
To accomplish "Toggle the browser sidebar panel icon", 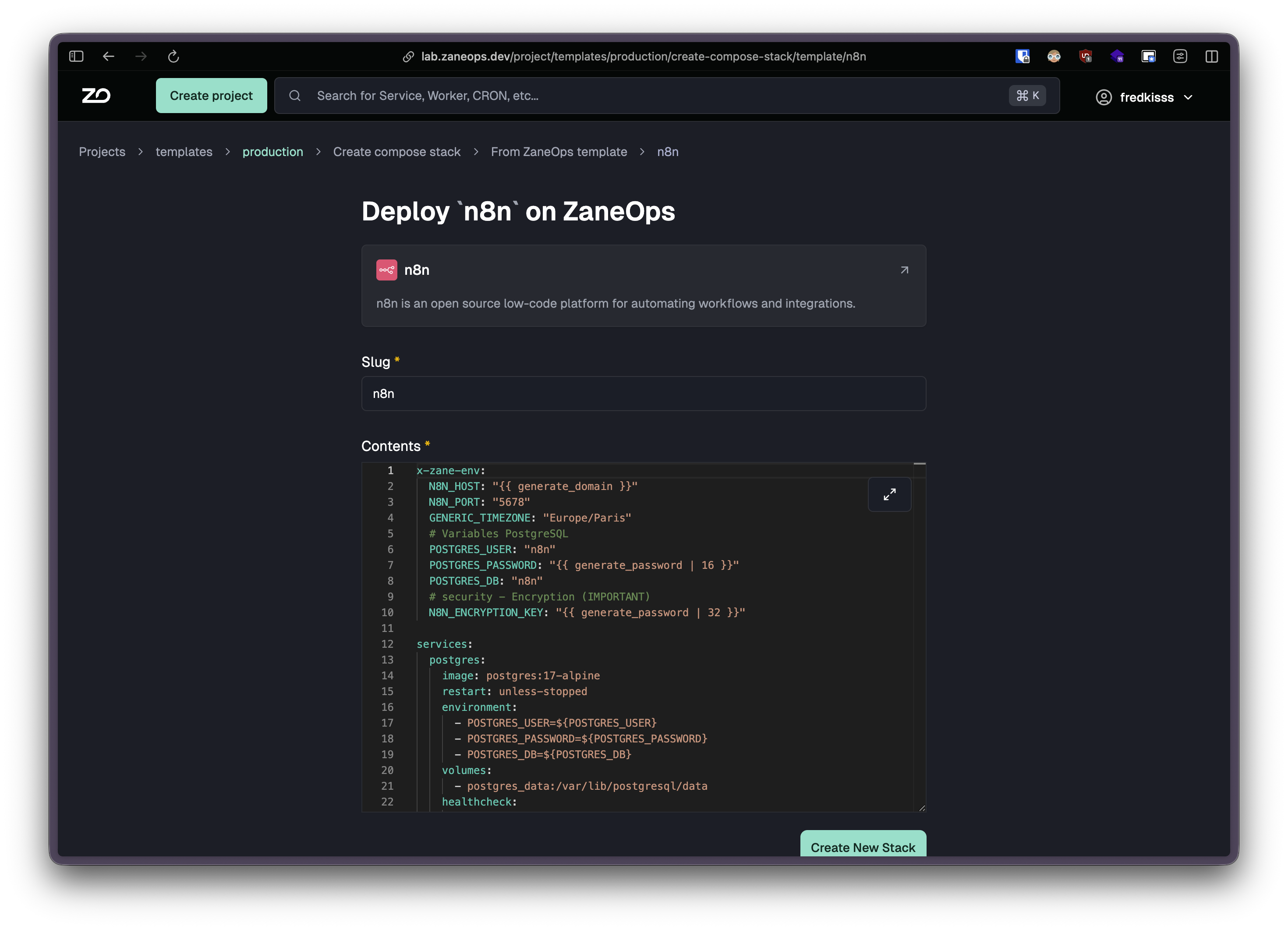I will click(76, 56).
